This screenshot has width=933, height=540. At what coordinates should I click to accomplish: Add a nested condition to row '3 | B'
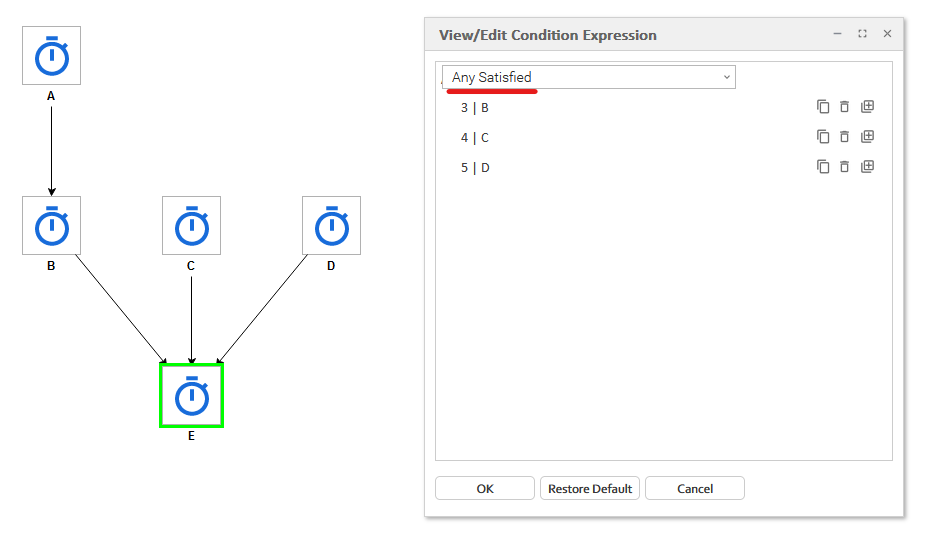click(x=867, y=107)
